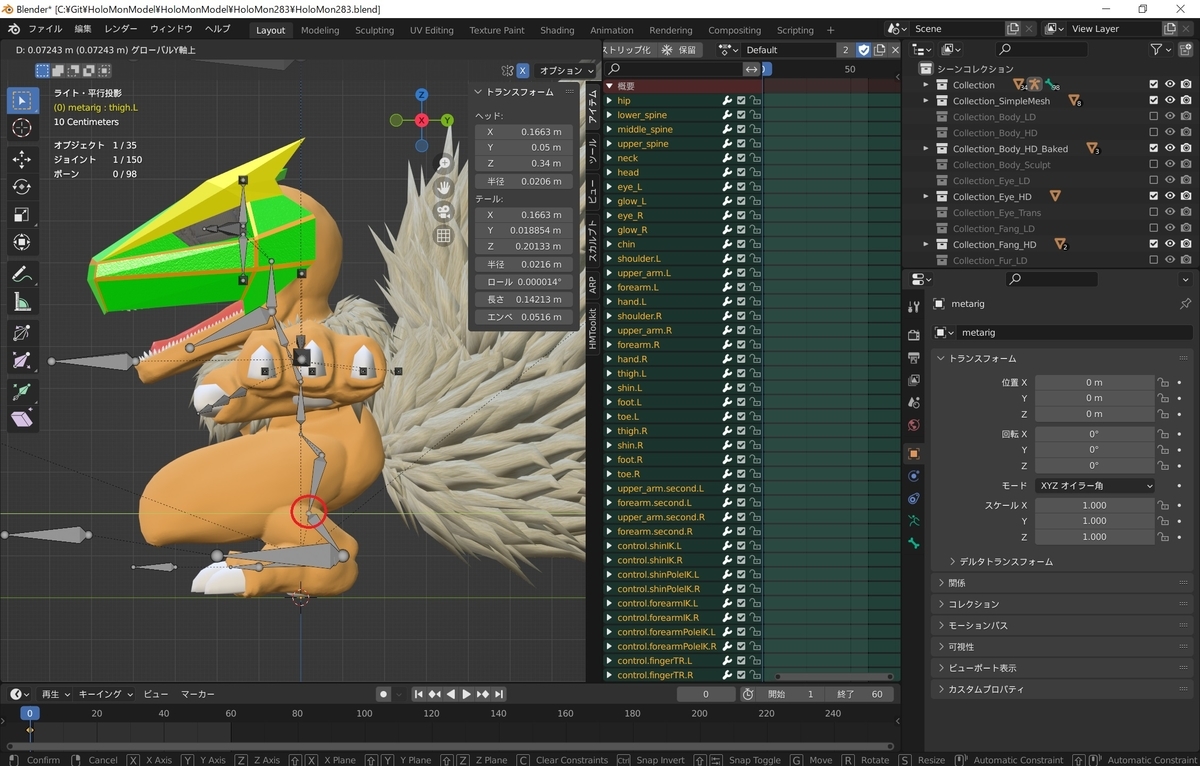Image resolution: width=1200 pixels, height=766 pixels.
Task: Enable the Collection_Body_LD checkbox
Action: (x=1154, y=117)
